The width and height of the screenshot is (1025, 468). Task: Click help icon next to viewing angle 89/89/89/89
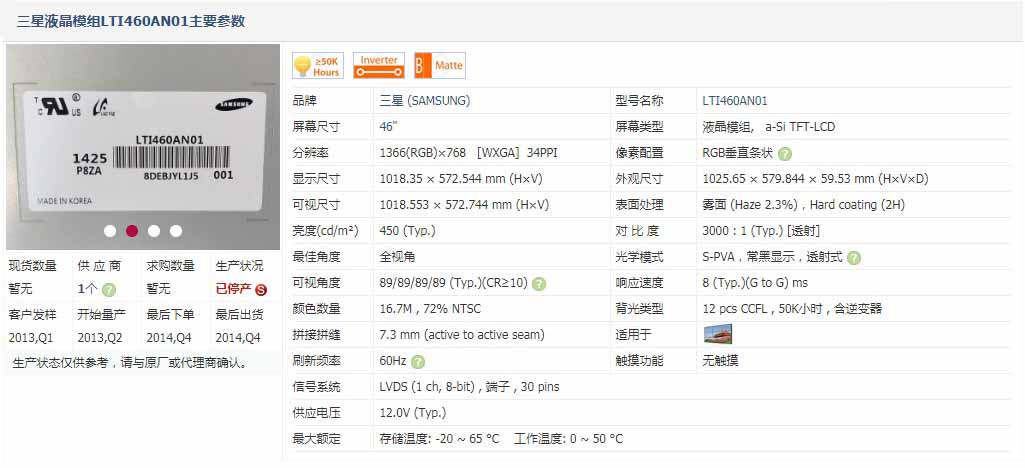click(539, 284)
